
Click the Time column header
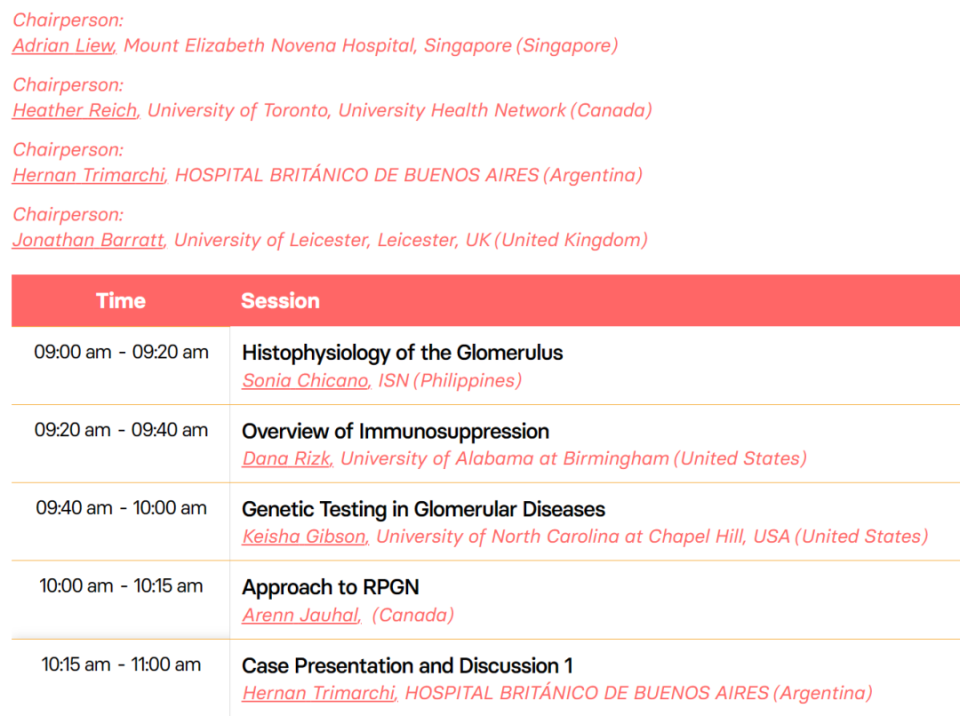(x=120, y=300)
